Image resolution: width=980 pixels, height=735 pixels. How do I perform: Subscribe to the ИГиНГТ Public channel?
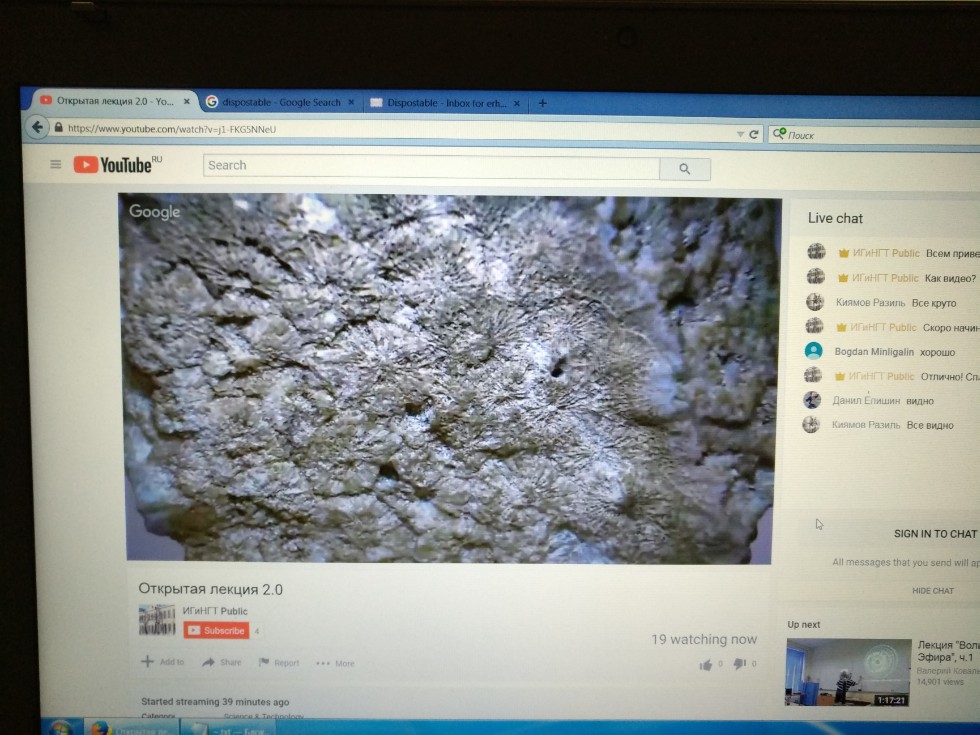point(216,631)
